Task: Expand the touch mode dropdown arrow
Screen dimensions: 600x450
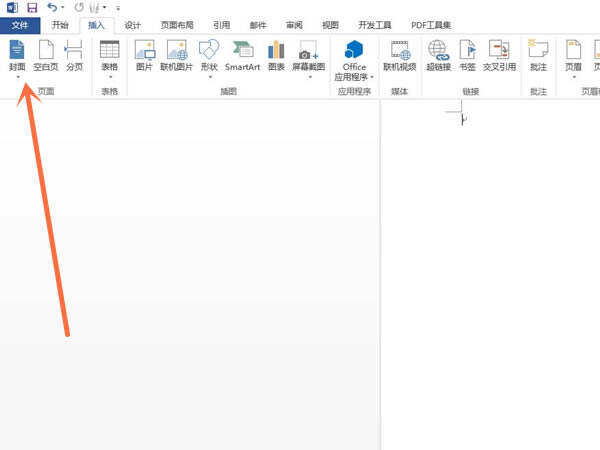Action: [x=104, y=7]
